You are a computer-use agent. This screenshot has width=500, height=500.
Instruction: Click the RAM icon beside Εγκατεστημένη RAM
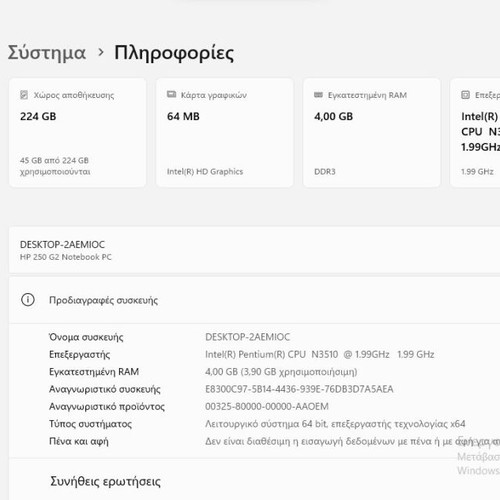(x=318, y=95)
